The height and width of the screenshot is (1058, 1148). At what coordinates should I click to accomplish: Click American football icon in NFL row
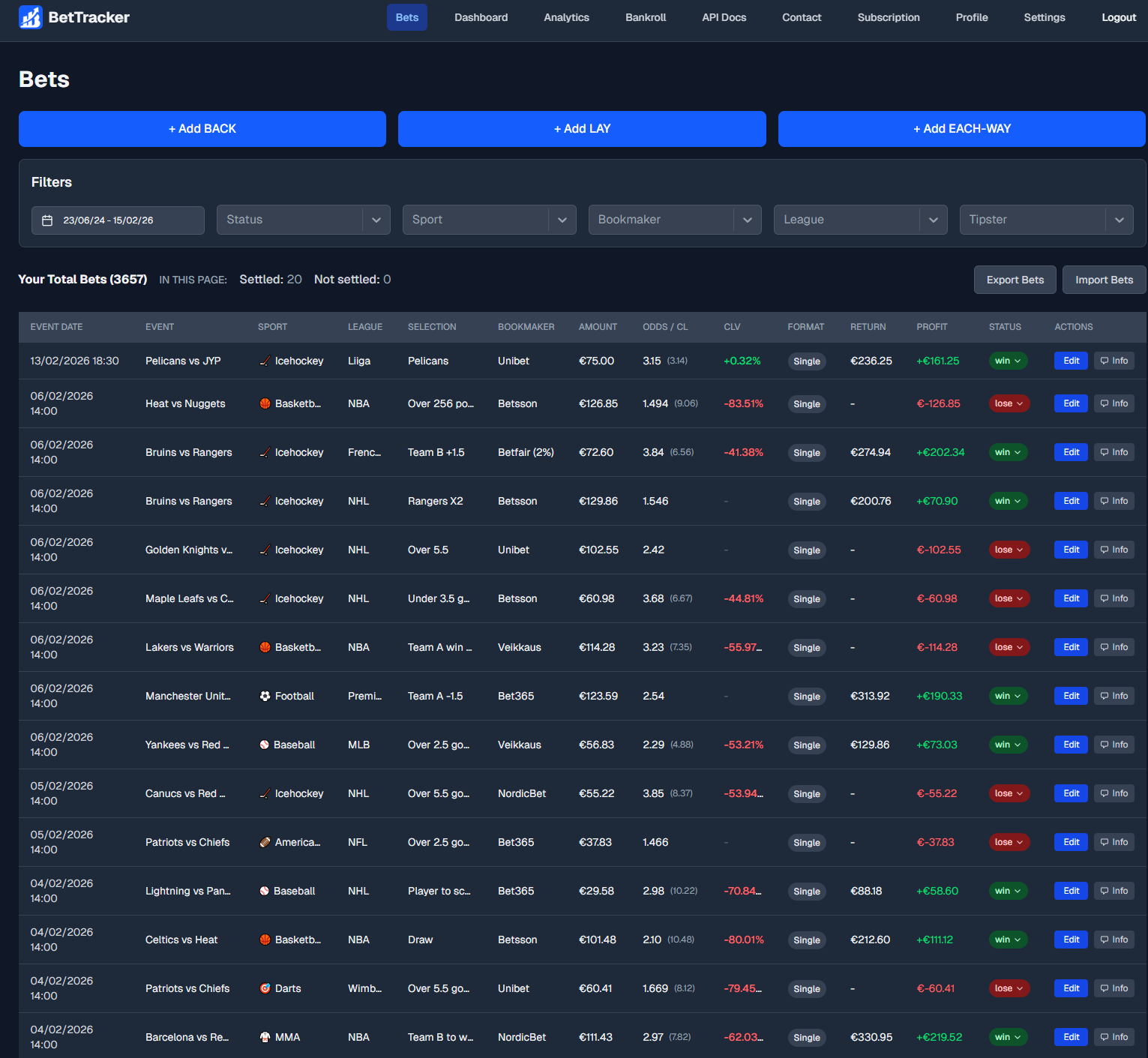(x=265, y=843)
